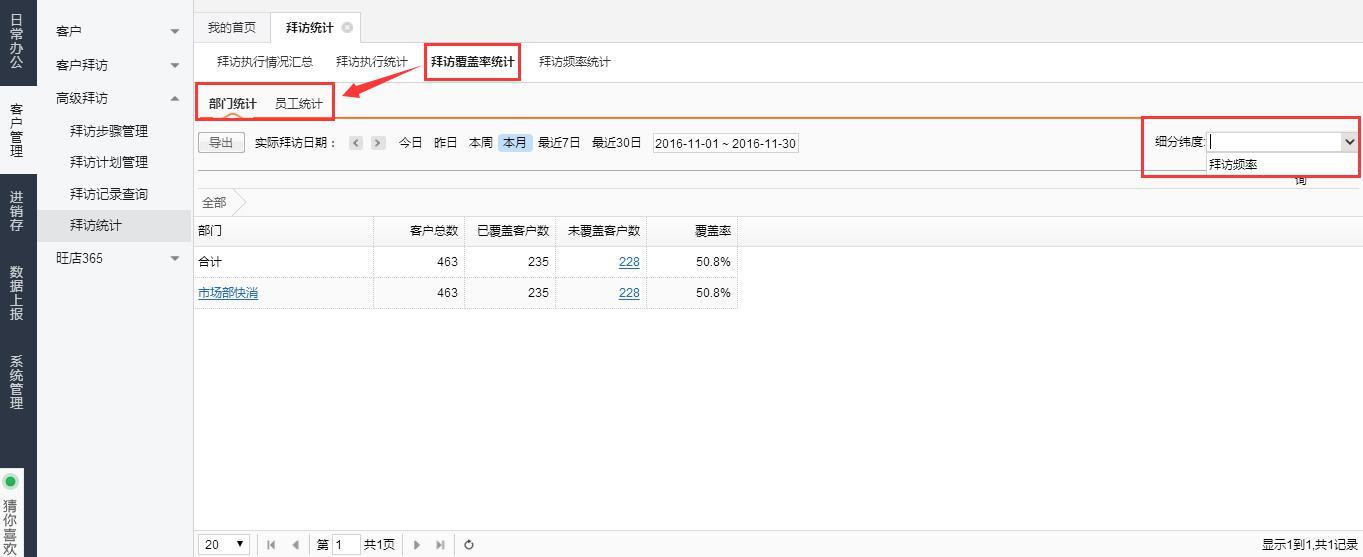Open 拜访记录查询 in sidebar

[109, 194]
